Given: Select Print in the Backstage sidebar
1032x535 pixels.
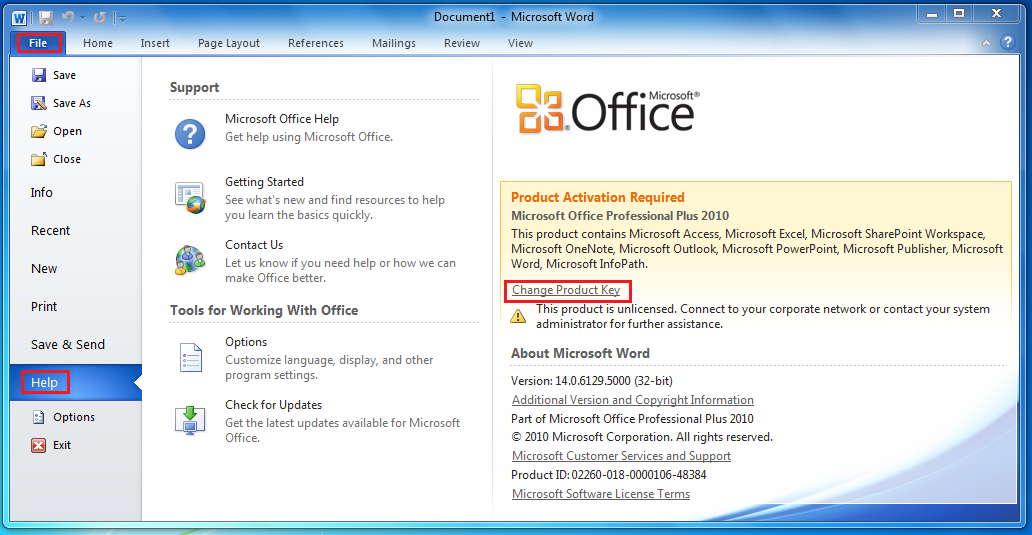Looking at the screenshot, I should coord(76,307).
